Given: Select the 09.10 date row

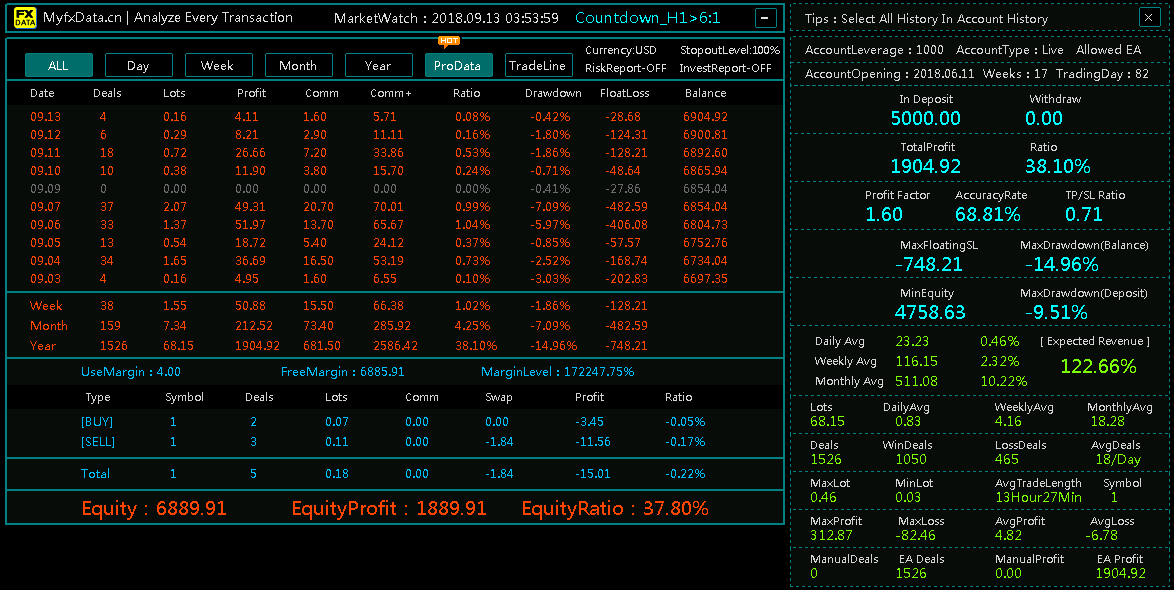Looking at the screenshot, I should point(395,171).
